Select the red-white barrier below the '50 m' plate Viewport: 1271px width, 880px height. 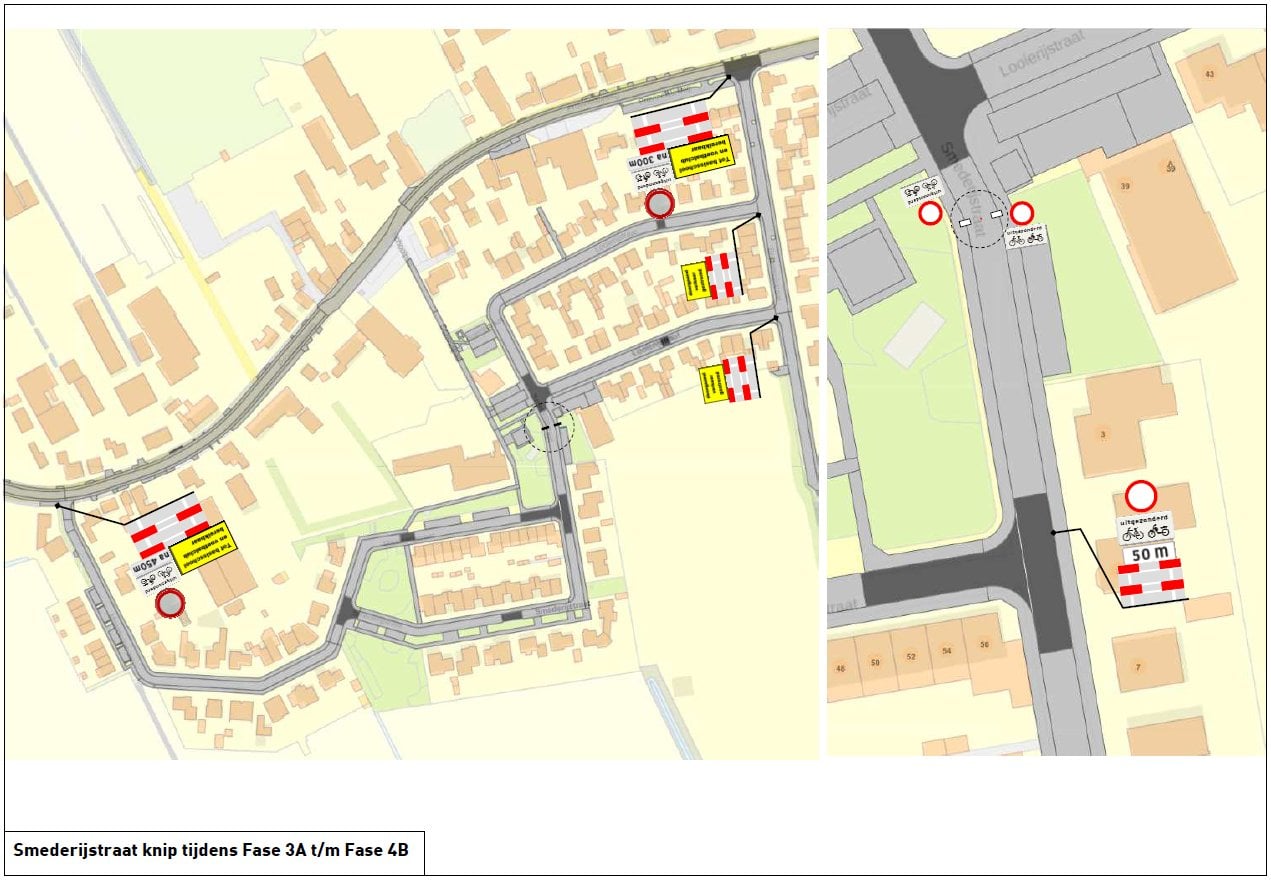[x=1150, y=581]
